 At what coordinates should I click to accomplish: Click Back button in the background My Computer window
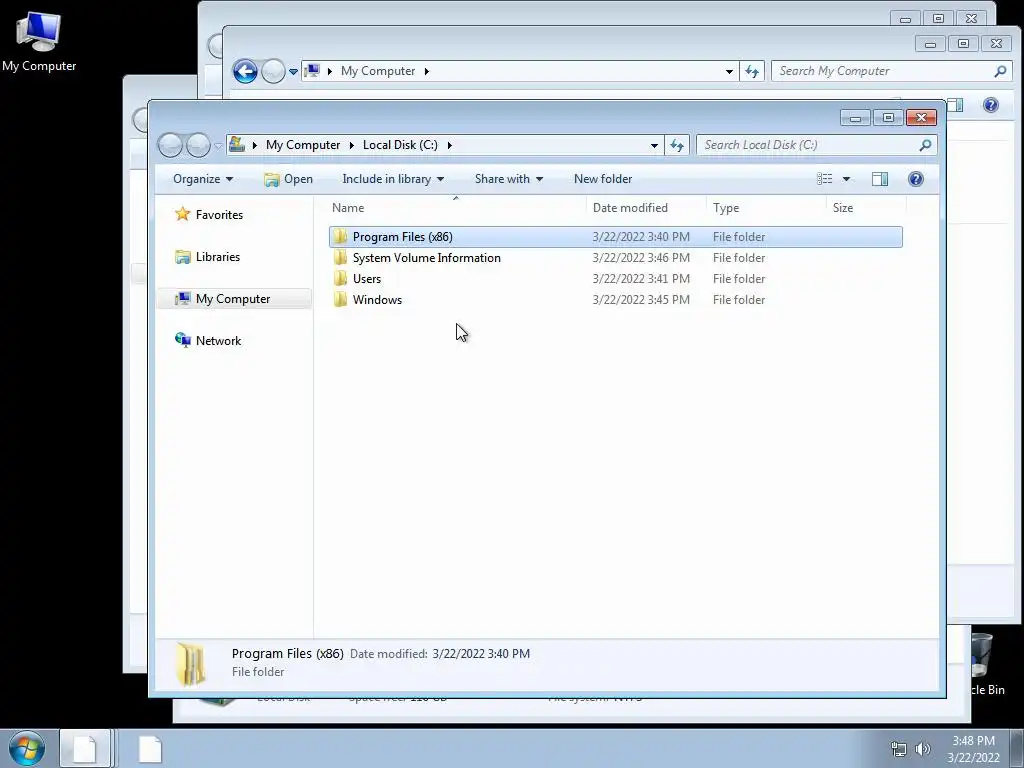(245, 71)
